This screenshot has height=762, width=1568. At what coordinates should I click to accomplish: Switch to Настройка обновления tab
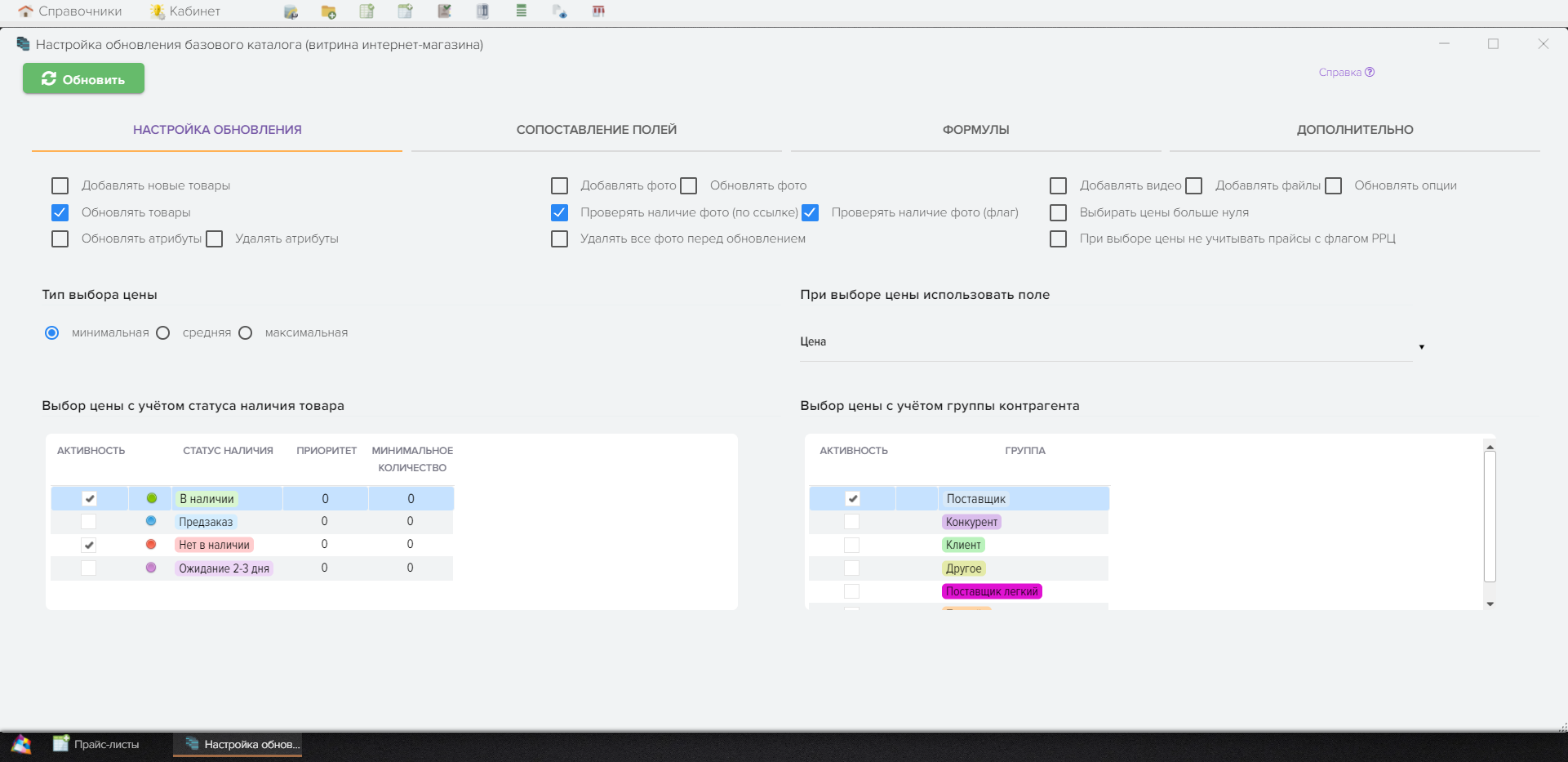click(x=217, y=130)
